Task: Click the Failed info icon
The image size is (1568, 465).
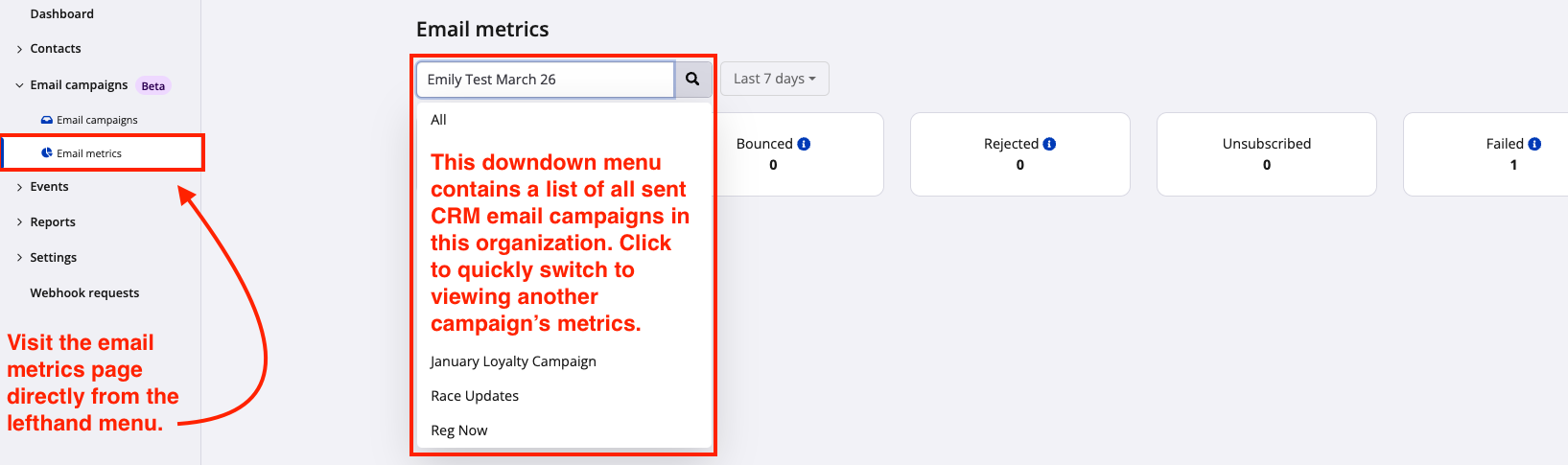Action: (1534, 144)
